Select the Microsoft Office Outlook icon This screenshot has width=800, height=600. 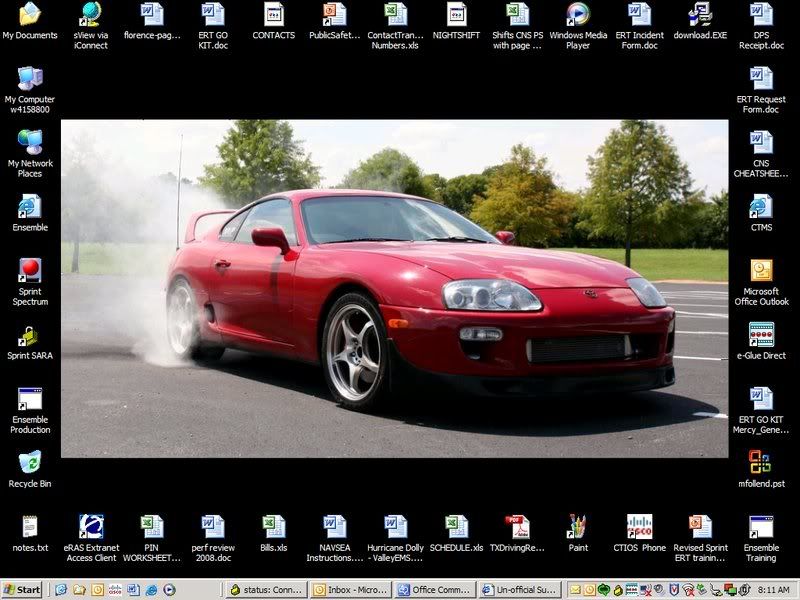761,272
